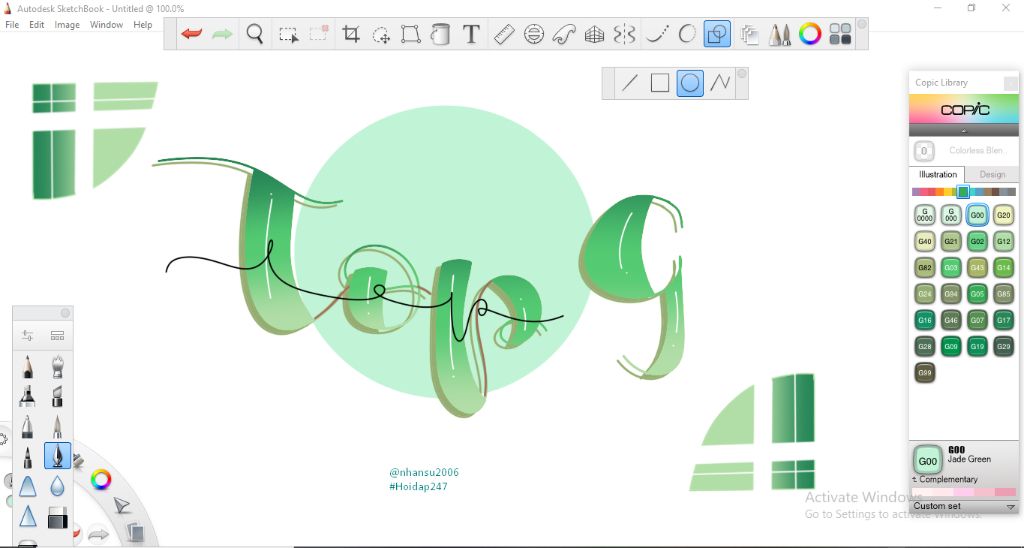
Task: Select the Ellipse guide tool
Action: click(x=534, y=34)
